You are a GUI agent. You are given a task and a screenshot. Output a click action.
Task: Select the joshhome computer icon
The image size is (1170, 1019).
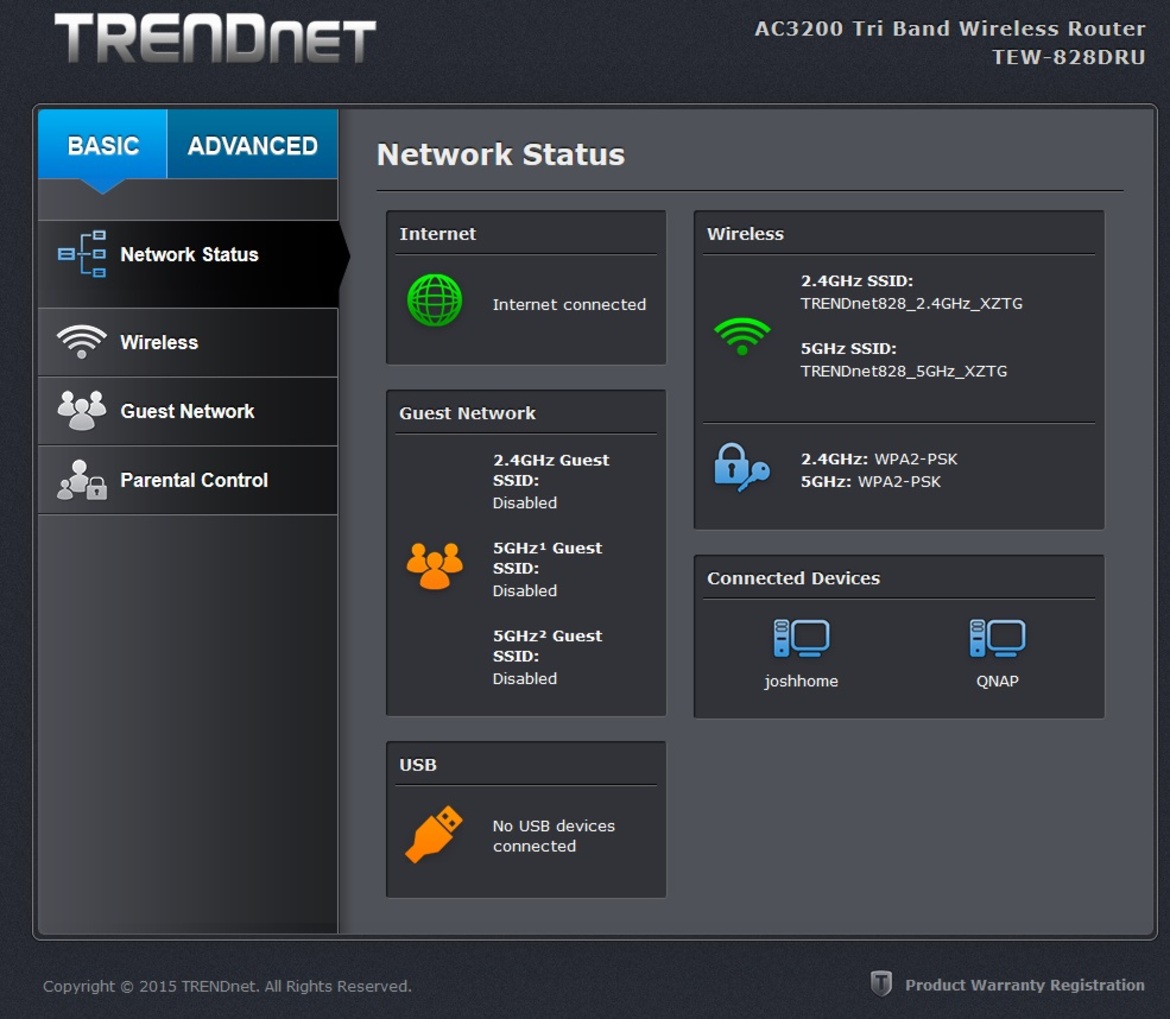pos(801,639)
